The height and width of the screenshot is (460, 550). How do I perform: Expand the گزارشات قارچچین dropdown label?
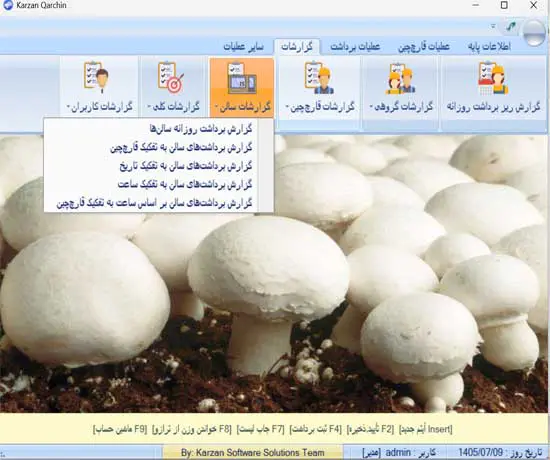click(320, 107)
